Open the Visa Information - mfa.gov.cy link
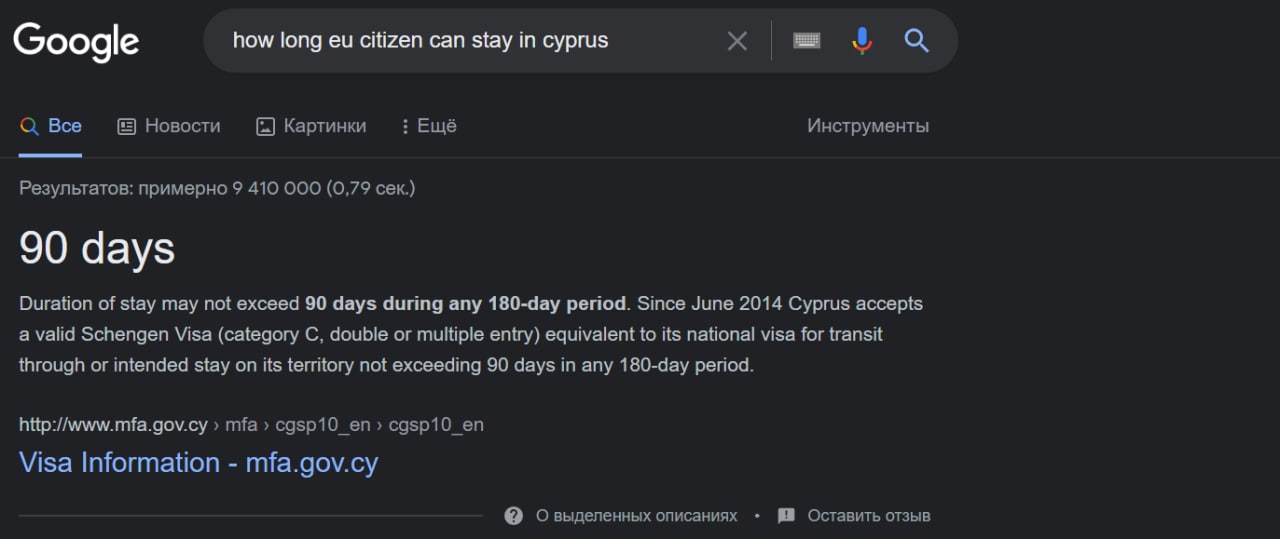 click(x=198, y=463)
